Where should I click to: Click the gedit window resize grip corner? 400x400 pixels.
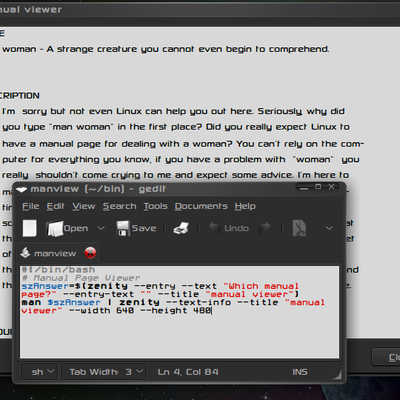point(337,375)
